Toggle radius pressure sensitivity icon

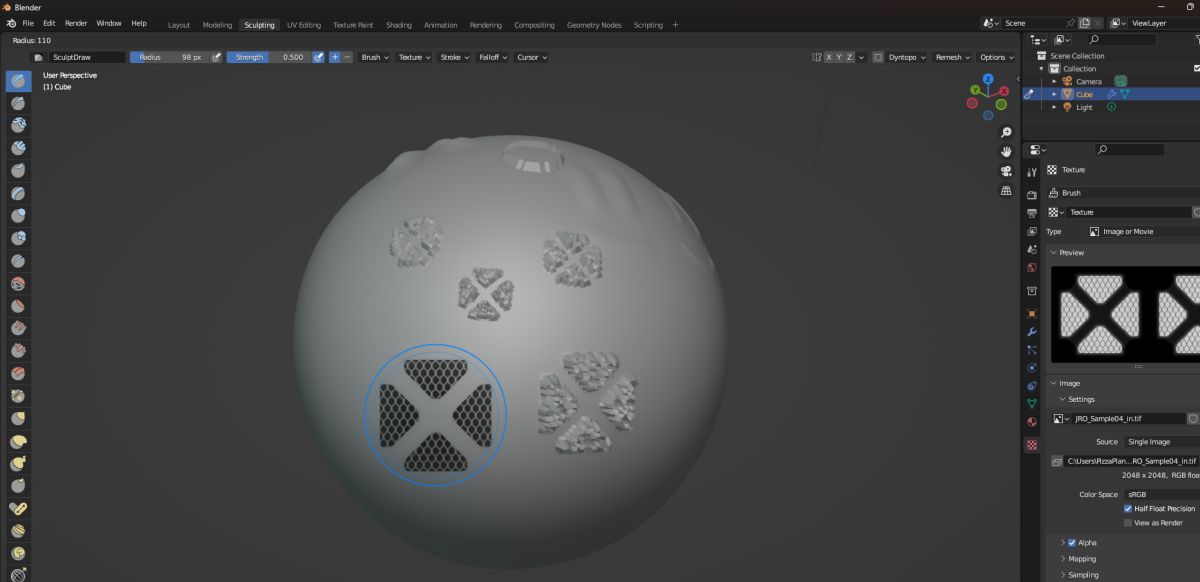215,57
